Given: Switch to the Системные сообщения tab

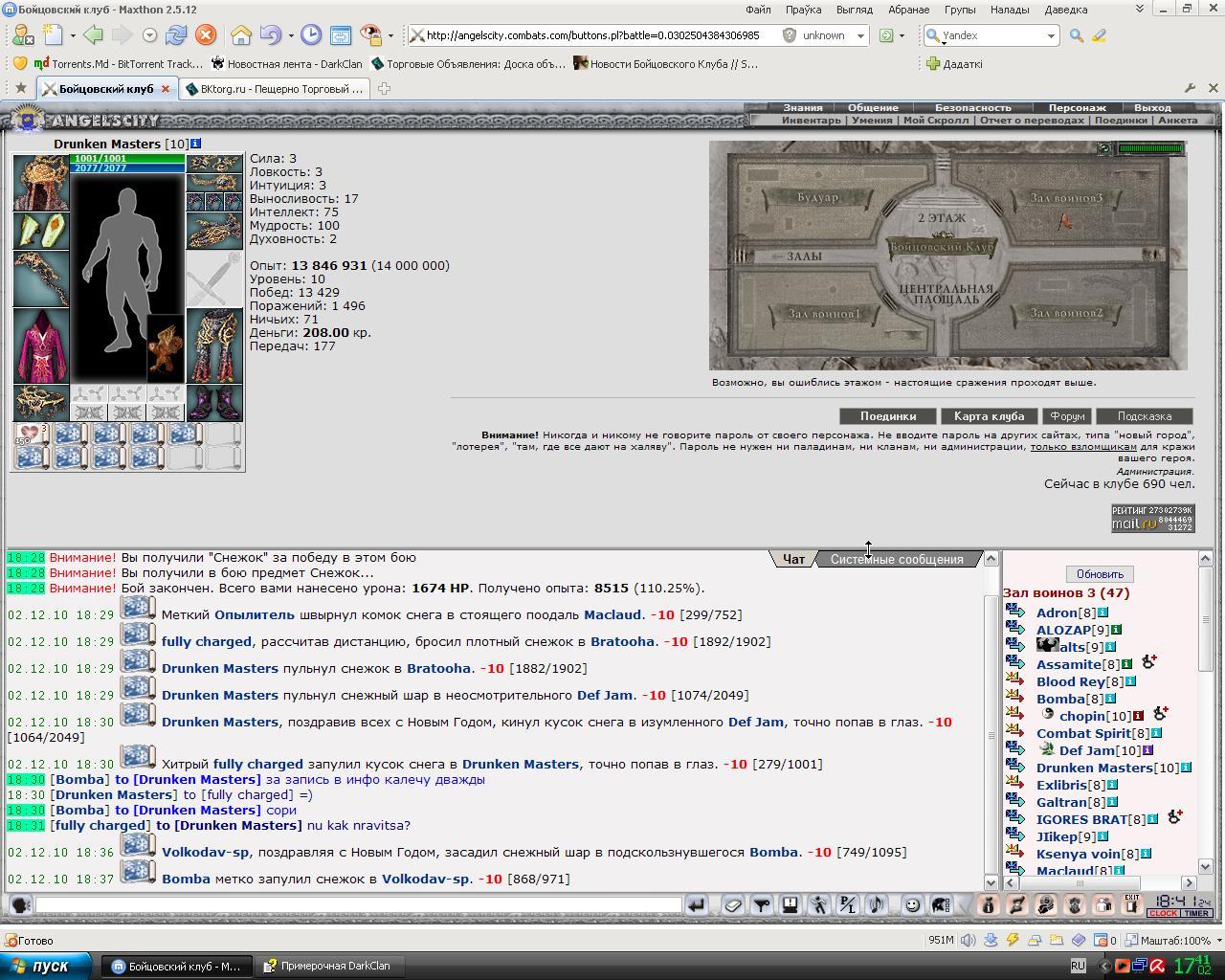Looking at the screenshot, I should (x=897, y=559).
